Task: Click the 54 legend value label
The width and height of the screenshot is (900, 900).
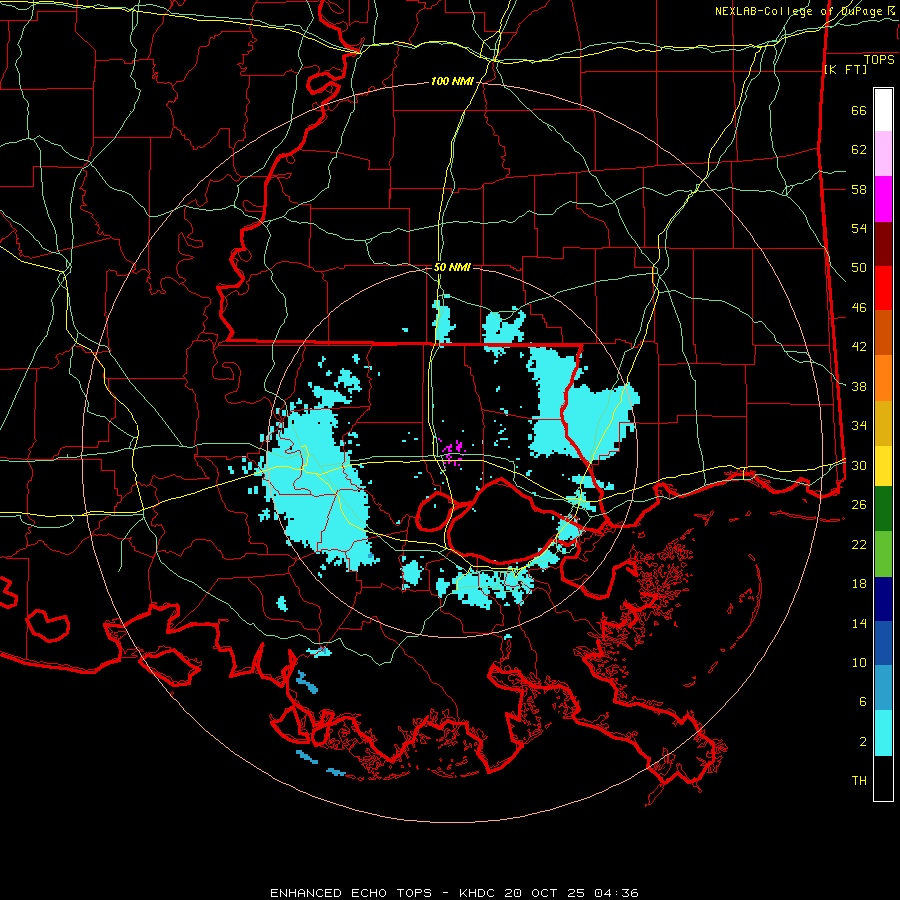Action: pos(859,228)
